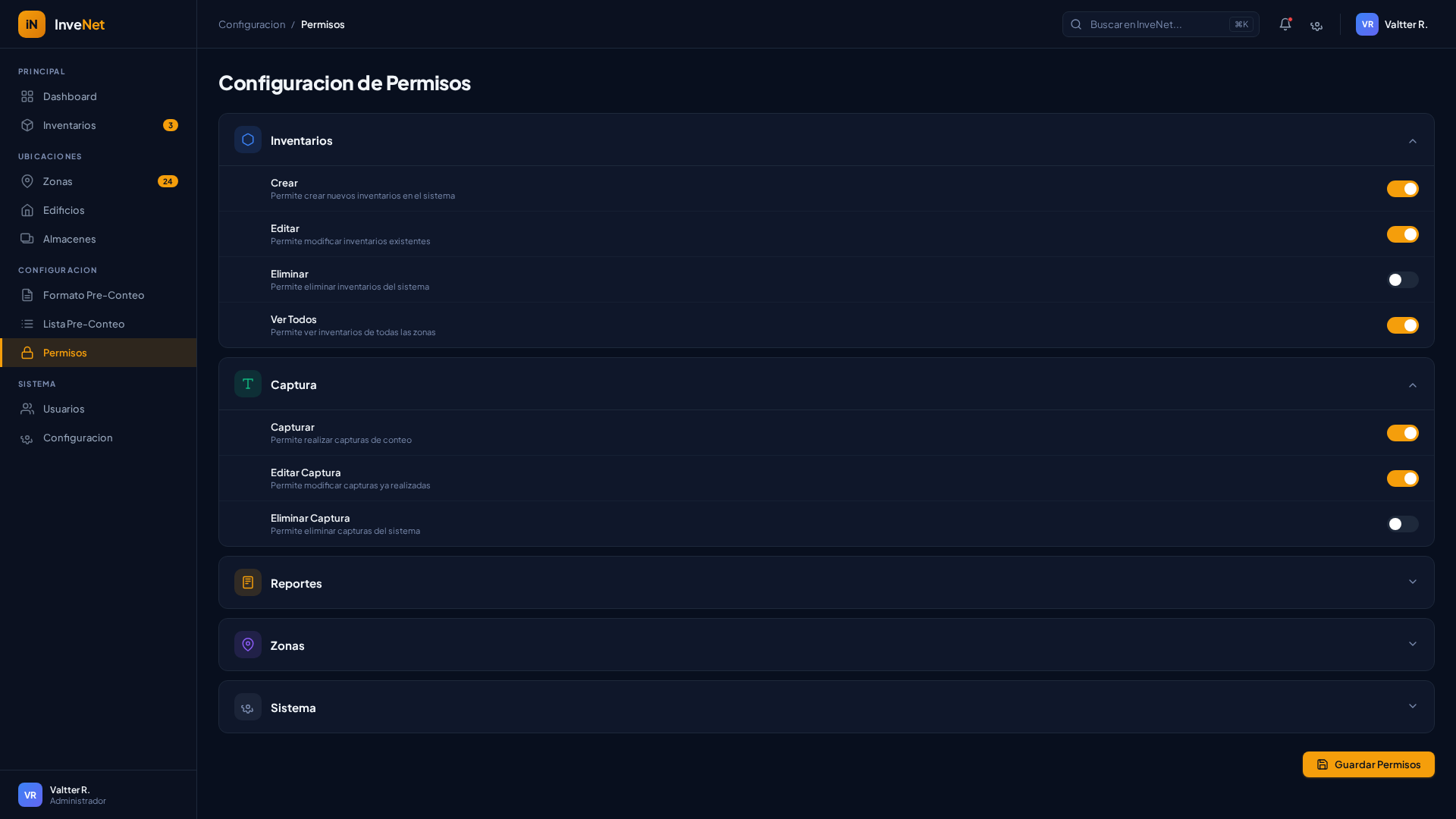Click the InveNet logo icon

coord(32,24)
